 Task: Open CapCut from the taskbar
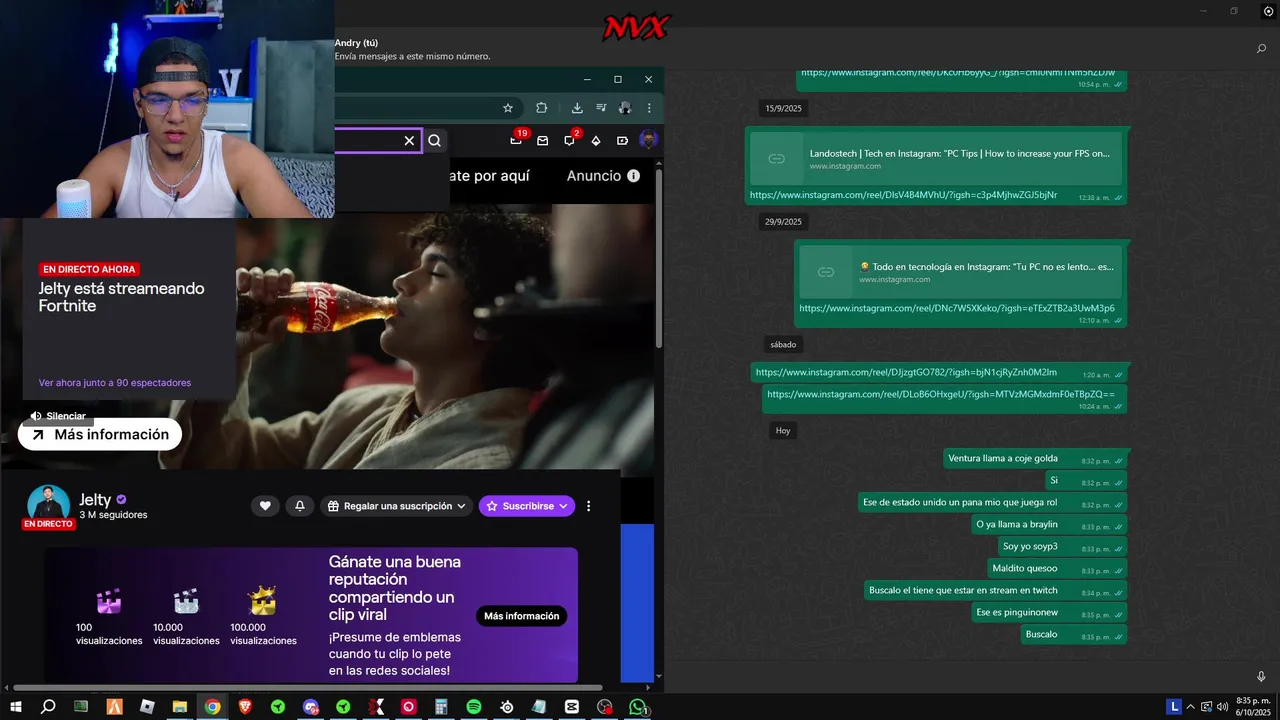pos(572,707)
